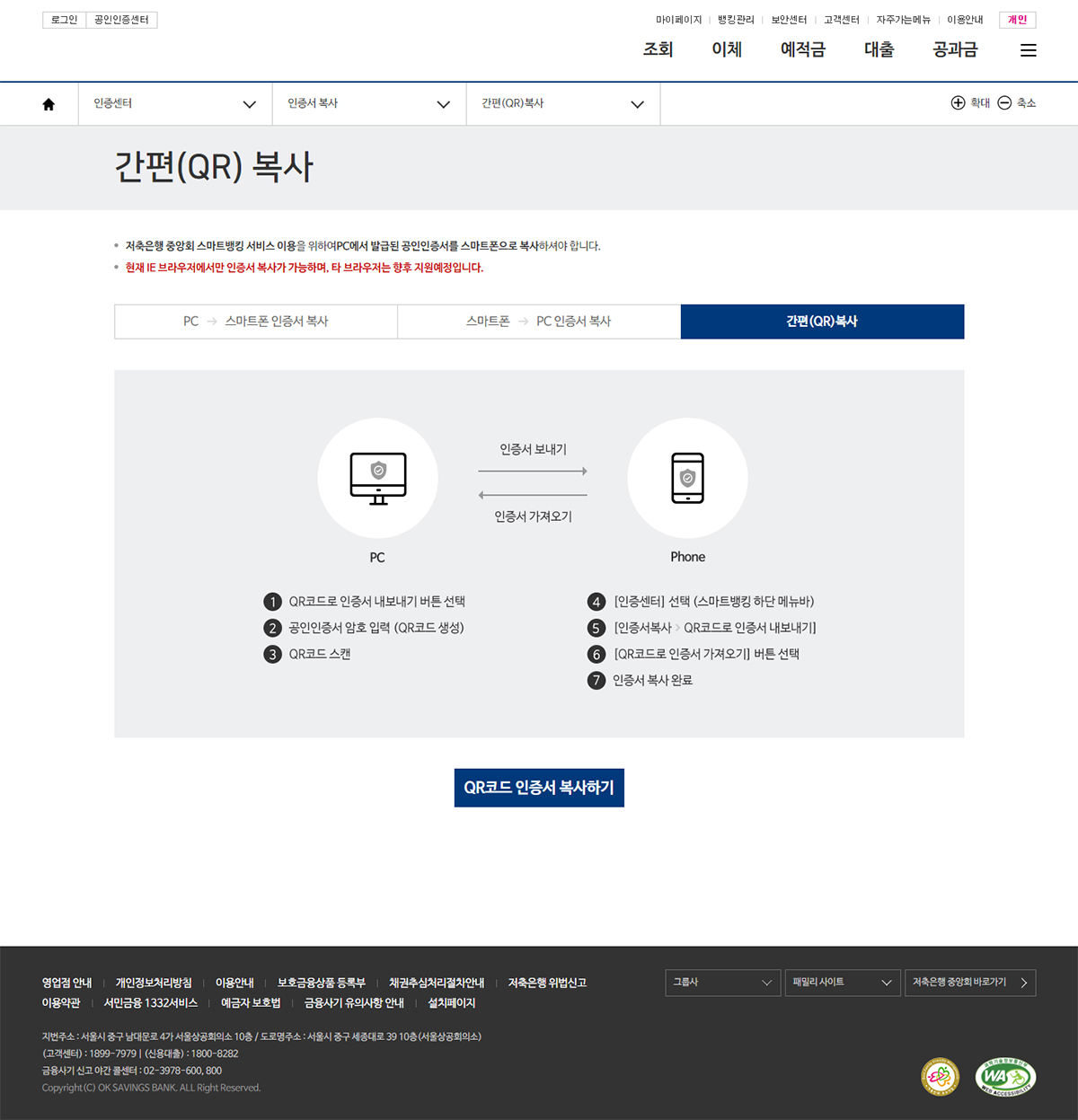Click the Phone icon in the diagram
This screenshot has width=1078, height=1120.
(687, 478)
